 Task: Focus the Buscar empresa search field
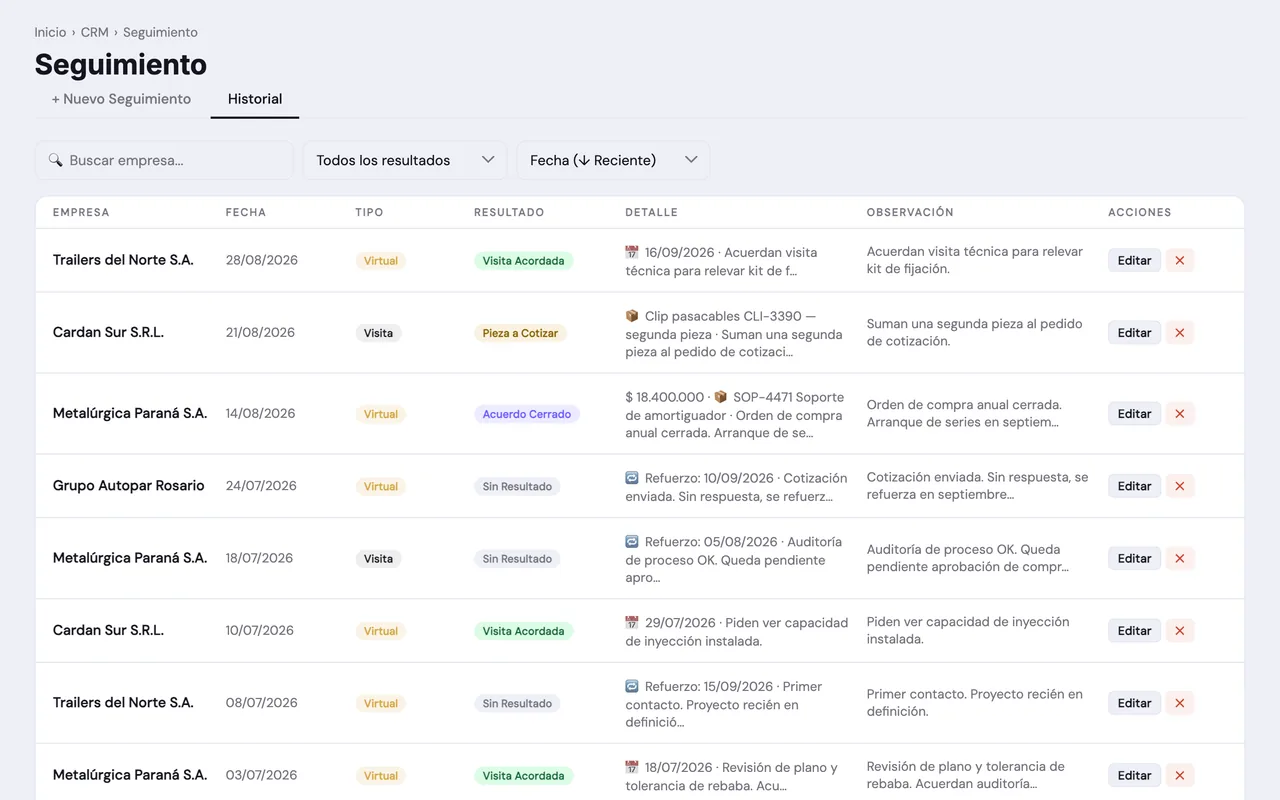165,160
